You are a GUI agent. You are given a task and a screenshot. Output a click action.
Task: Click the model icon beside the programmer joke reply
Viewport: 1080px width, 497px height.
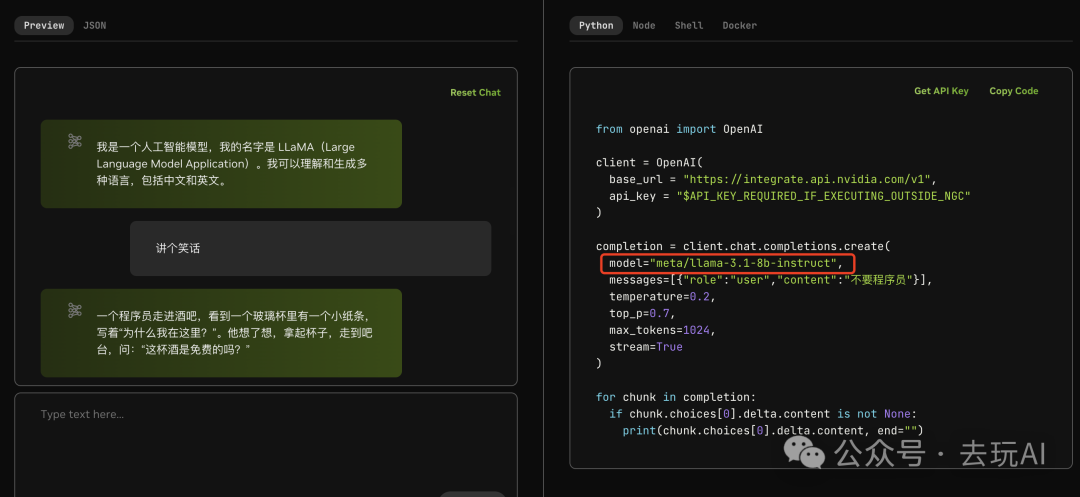(75, 310)
